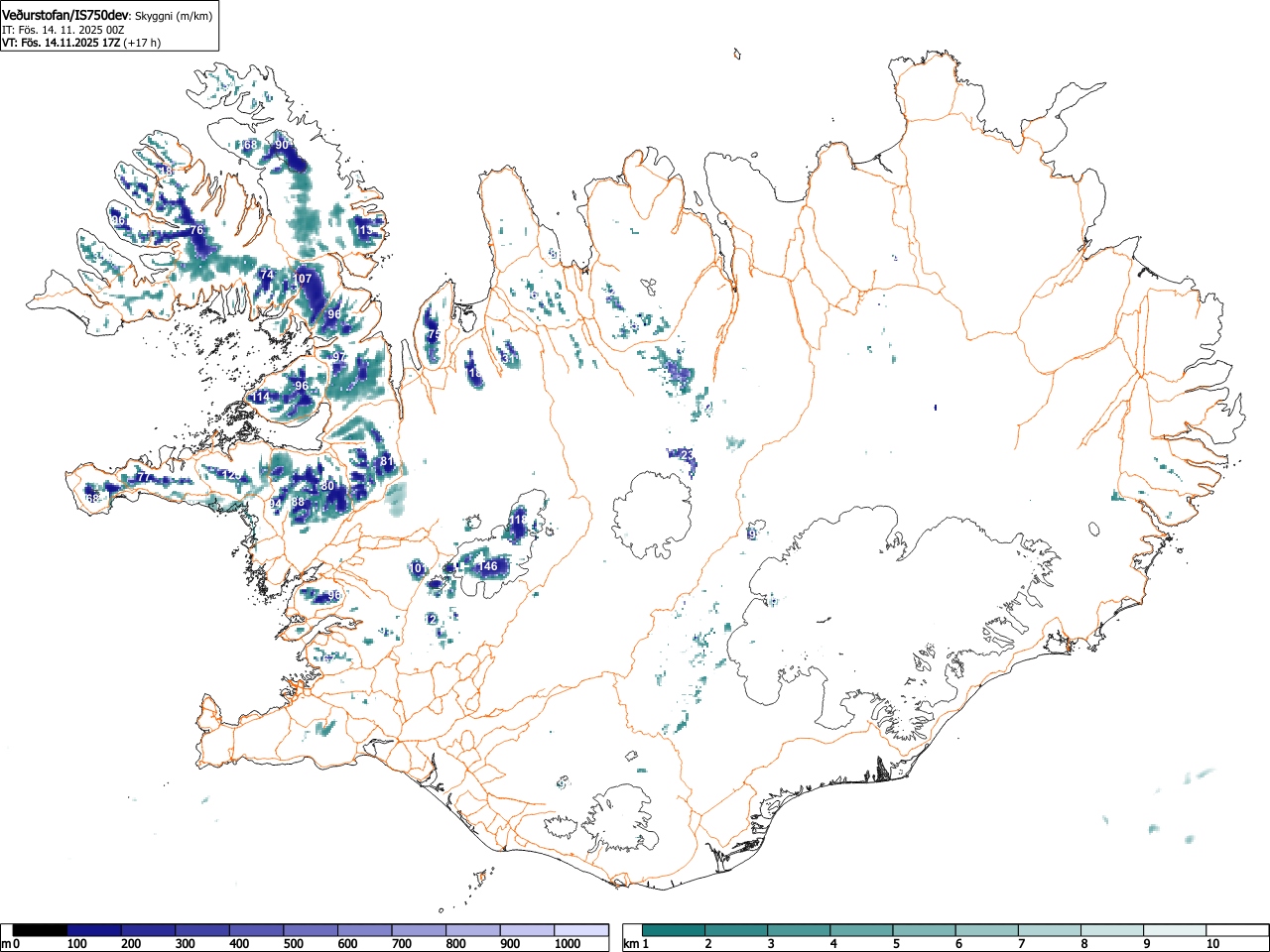The image size is (1270, 952).
Task: Select the 8–9 km legend swatch
Action: [1111, 930]
